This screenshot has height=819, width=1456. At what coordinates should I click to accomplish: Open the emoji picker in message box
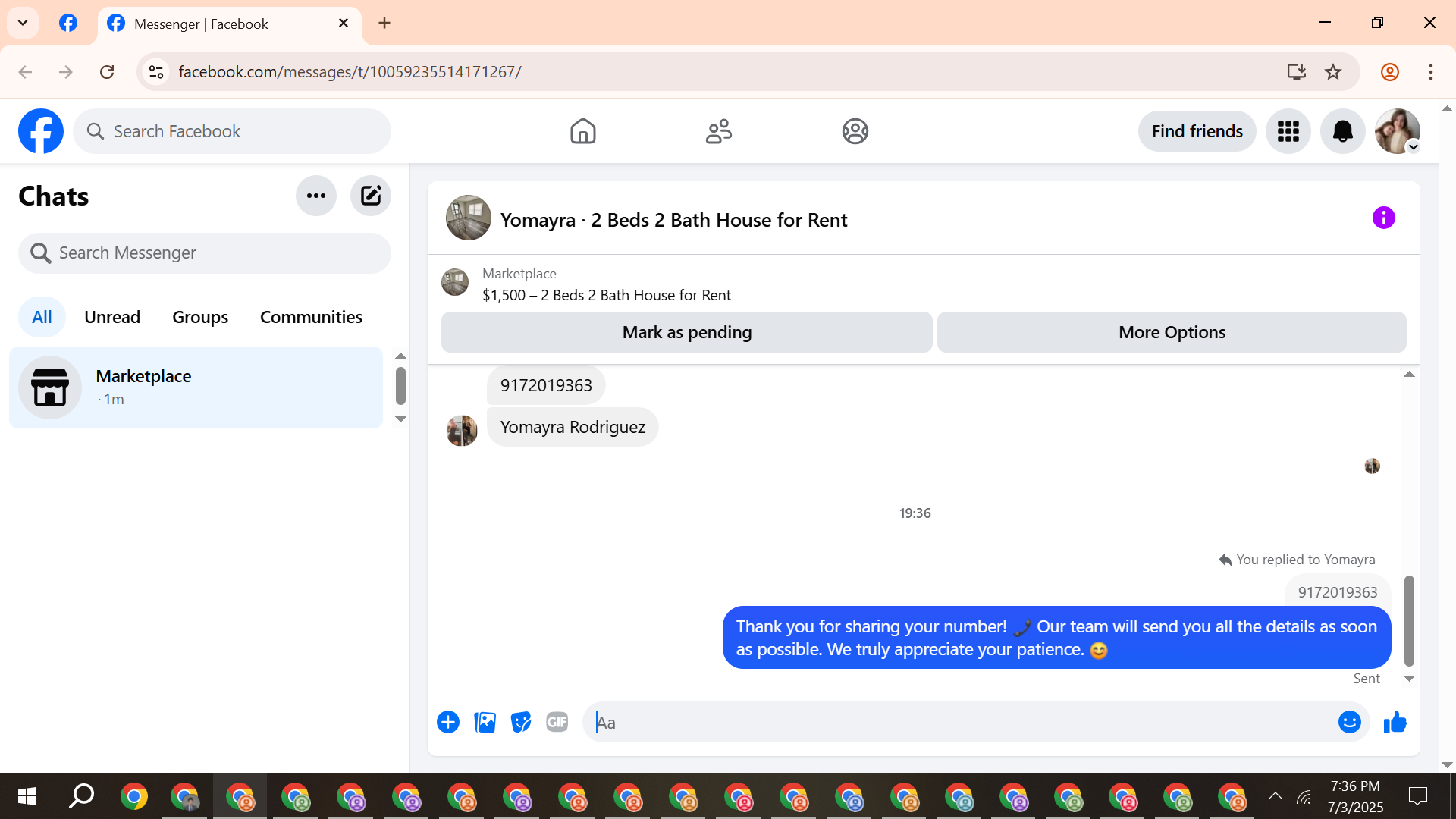[1349, 722]
